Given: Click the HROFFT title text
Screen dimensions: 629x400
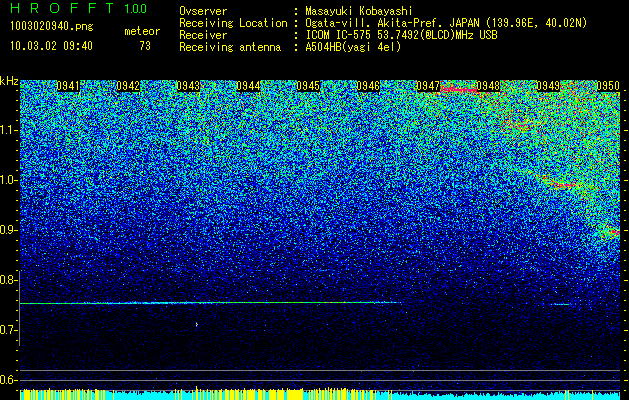Looking at the screenshot, I should (x=61, y=8).
